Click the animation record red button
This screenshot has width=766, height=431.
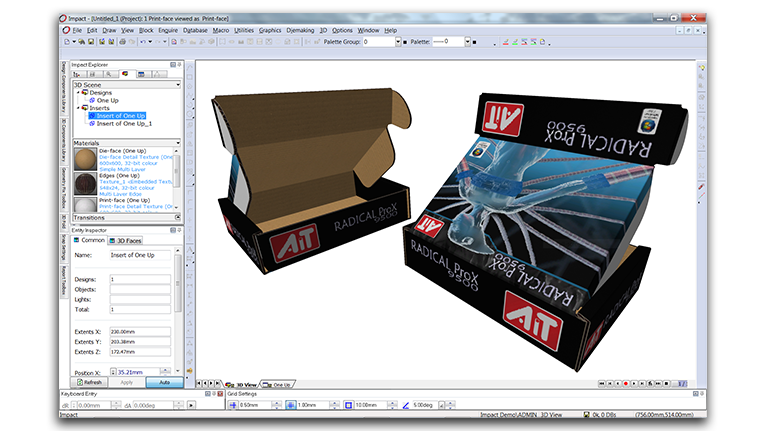(x=626, y=384)
